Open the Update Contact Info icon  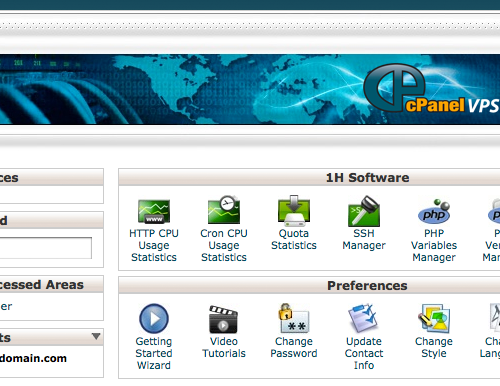tap(363, 318)
